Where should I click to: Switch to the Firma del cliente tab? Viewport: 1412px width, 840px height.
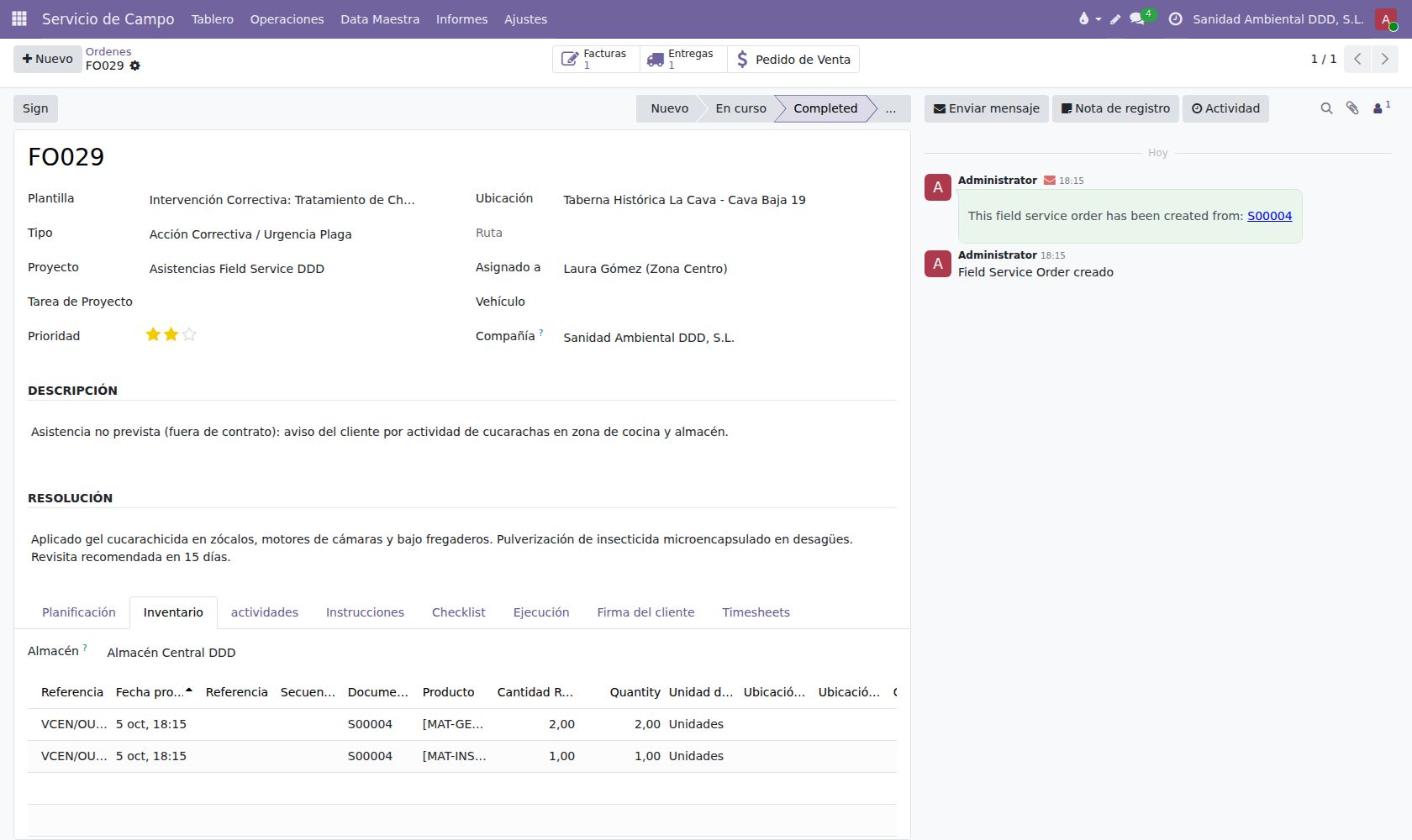[x=645, y=612]
